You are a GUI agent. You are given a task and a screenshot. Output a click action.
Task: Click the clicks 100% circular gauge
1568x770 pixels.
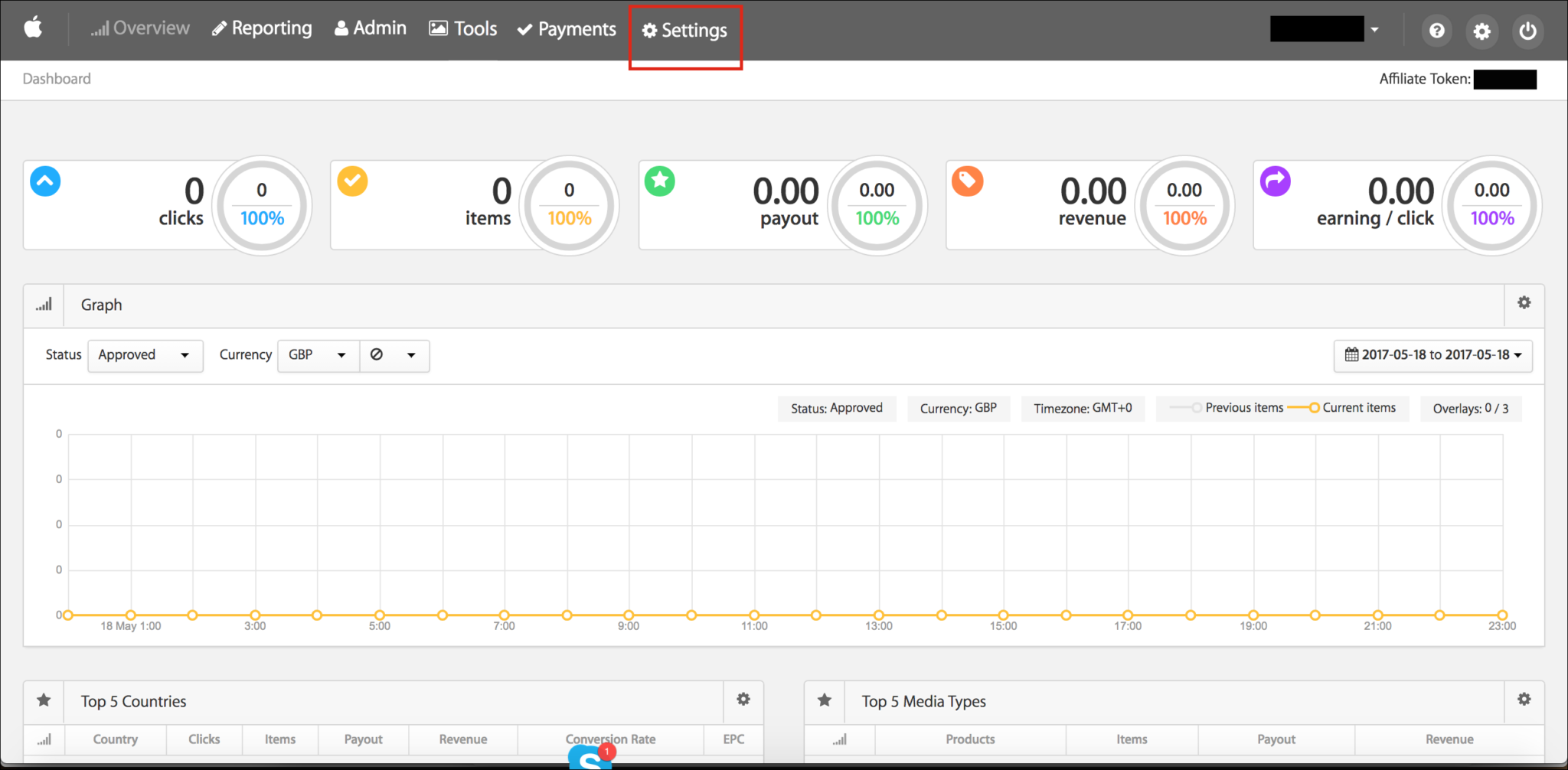pyautogui.click(x=262, y=205)
